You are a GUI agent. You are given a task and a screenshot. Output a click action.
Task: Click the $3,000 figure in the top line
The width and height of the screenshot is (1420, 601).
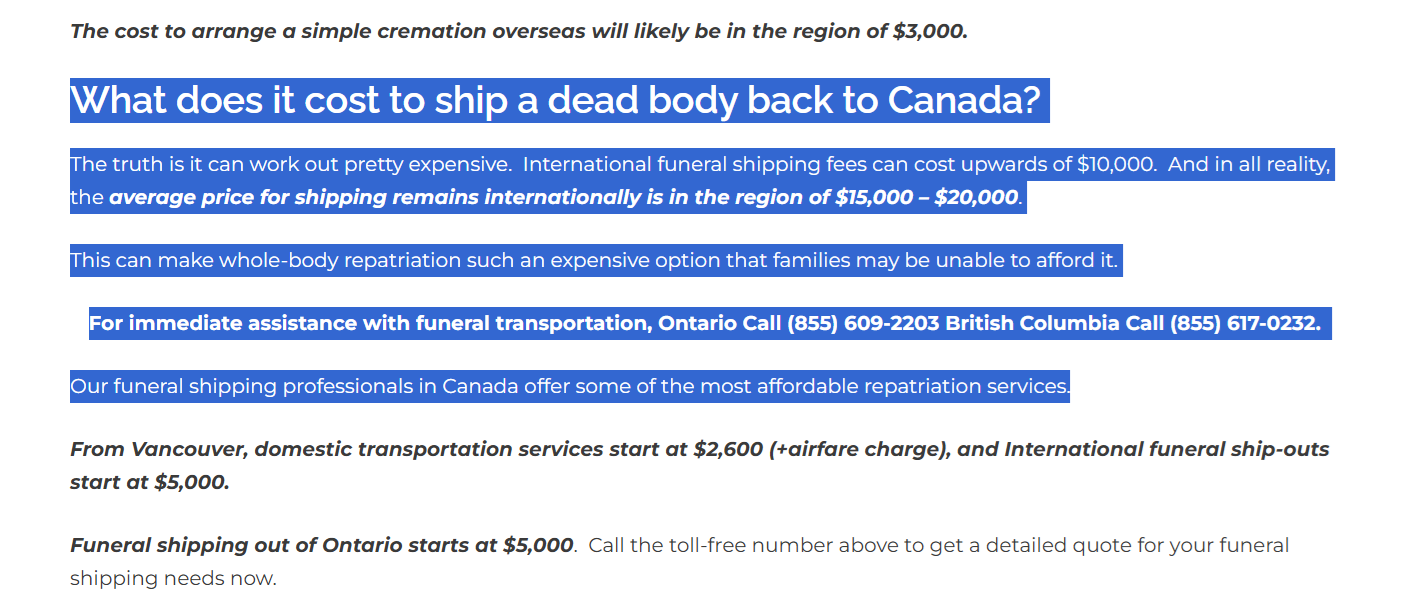[x=929, y=31]
